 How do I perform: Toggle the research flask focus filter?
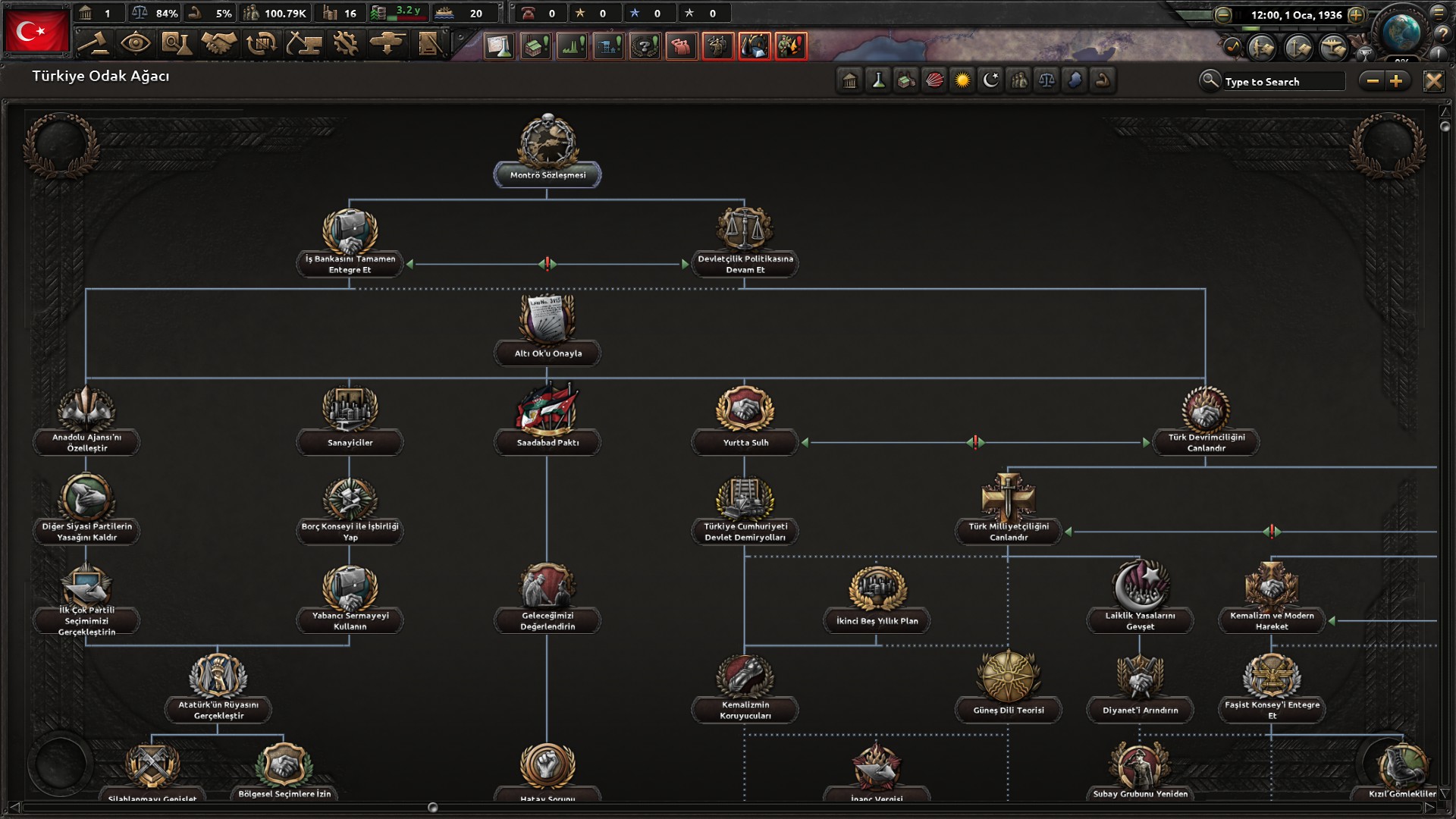click(878, 80)
